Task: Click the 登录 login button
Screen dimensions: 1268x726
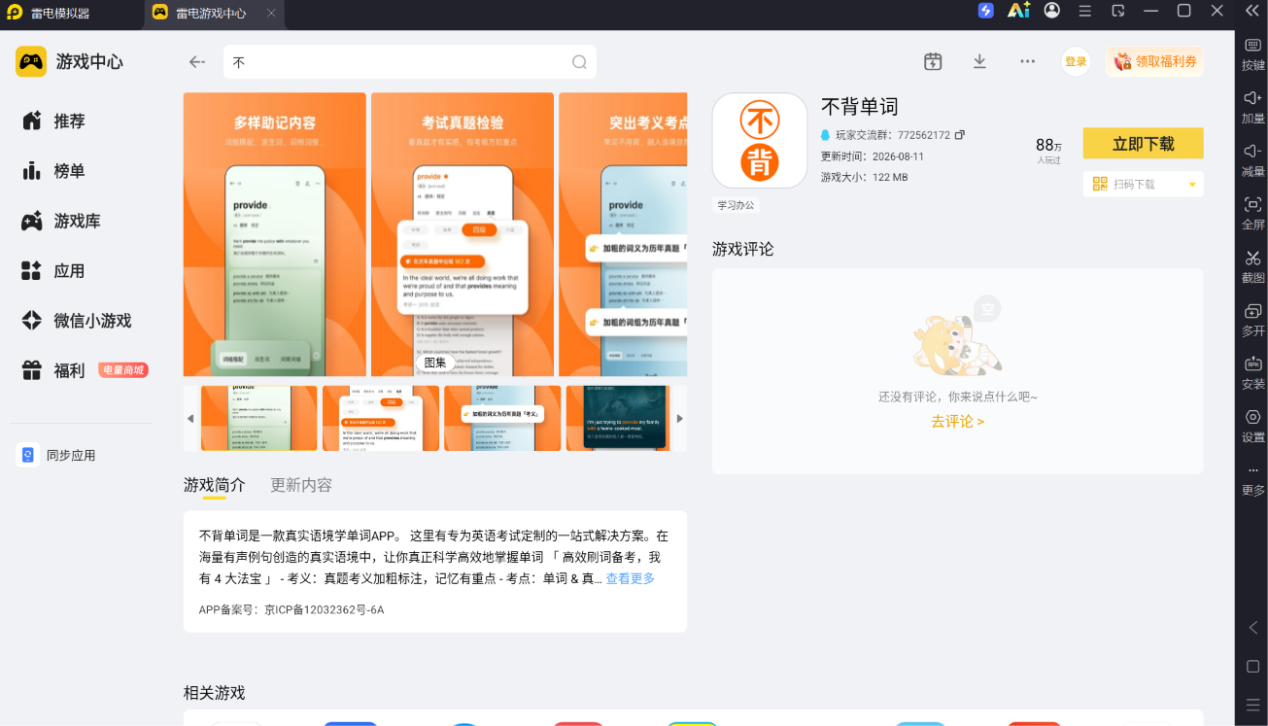Action: pos(1076,62)
